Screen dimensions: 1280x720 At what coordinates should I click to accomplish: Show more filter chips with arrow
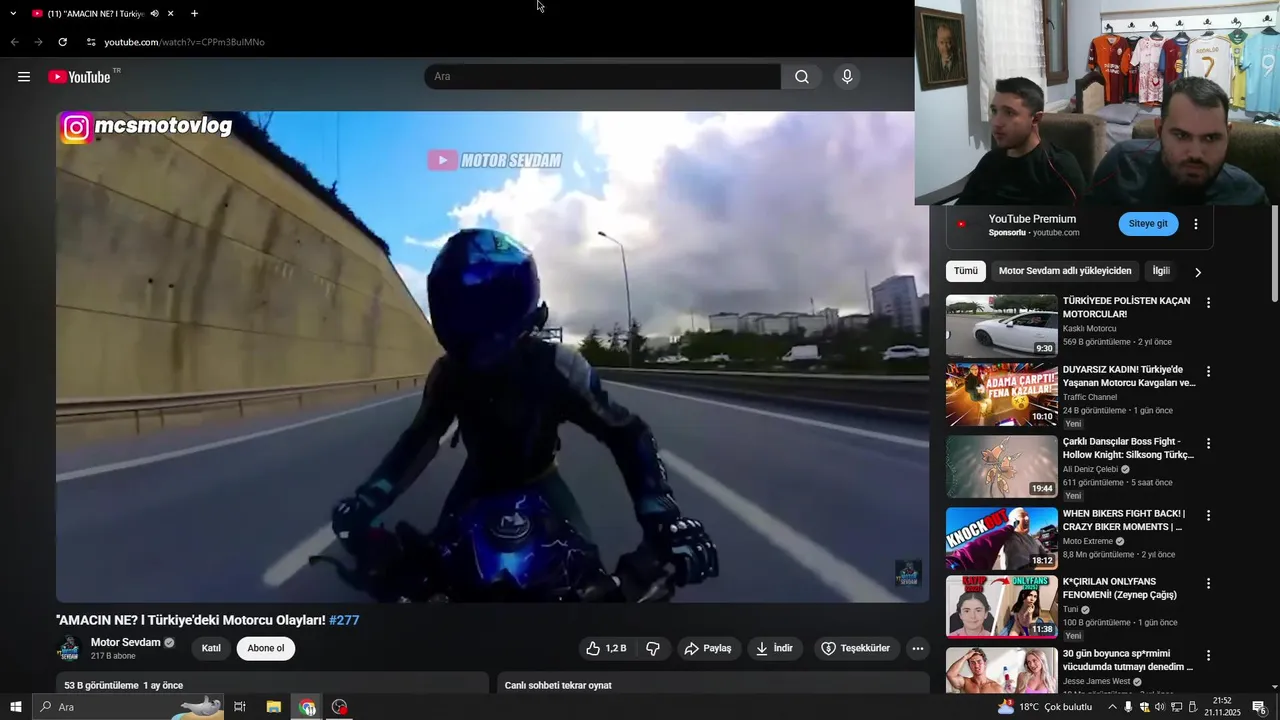[x=1198, y=272]
